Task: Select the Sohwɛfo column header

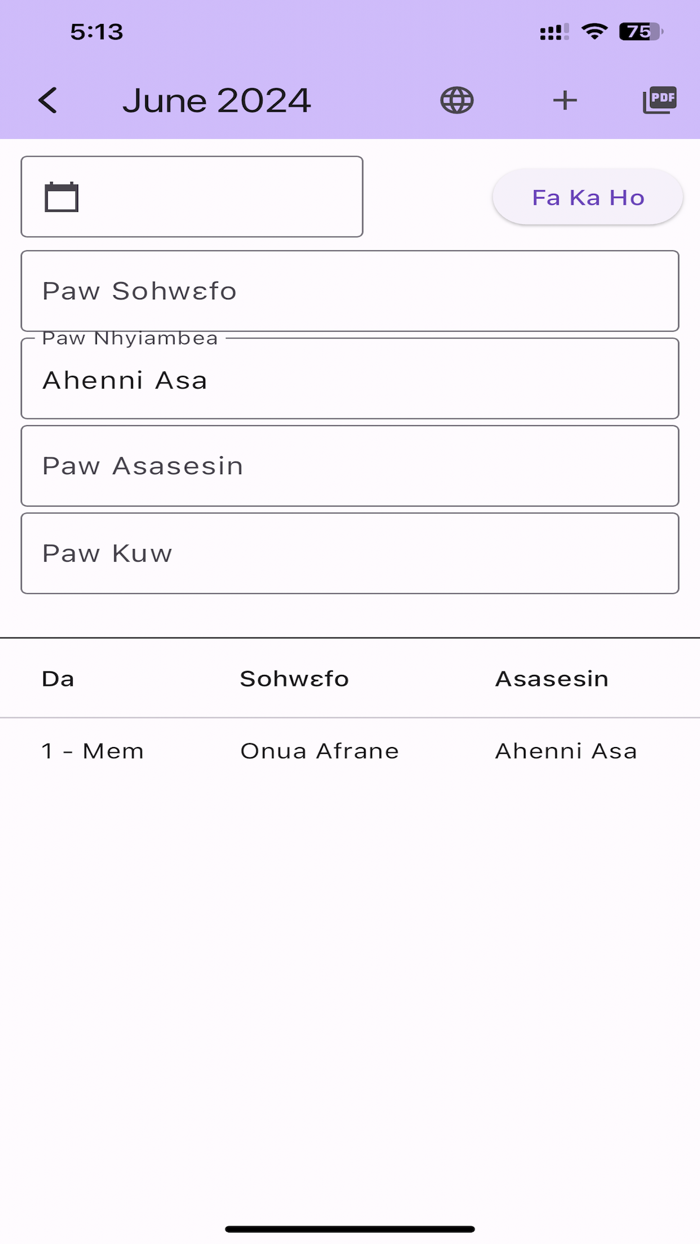Action: 294,678
